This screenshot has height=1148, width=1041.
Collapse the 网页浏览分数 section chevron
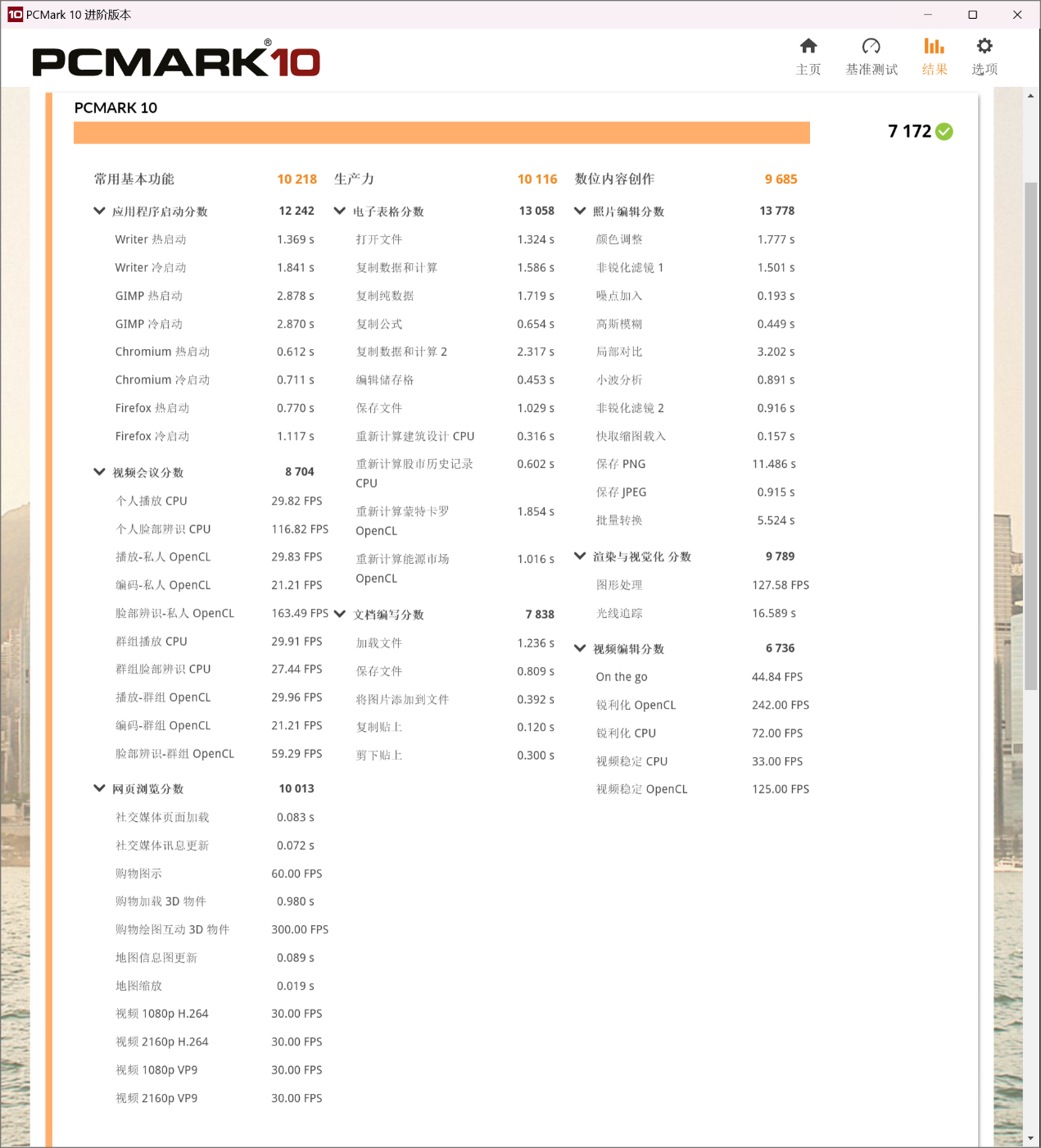coord(99,788)
